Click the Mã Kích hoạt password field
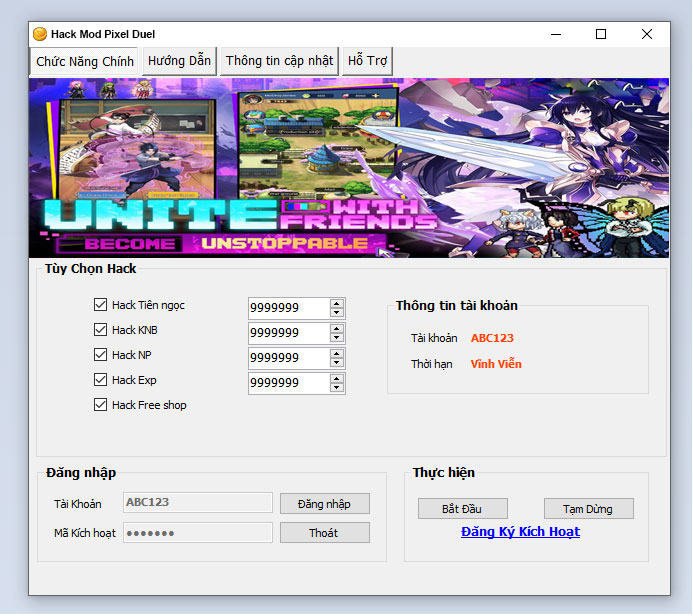693x616 pixels. pos(198,533)
